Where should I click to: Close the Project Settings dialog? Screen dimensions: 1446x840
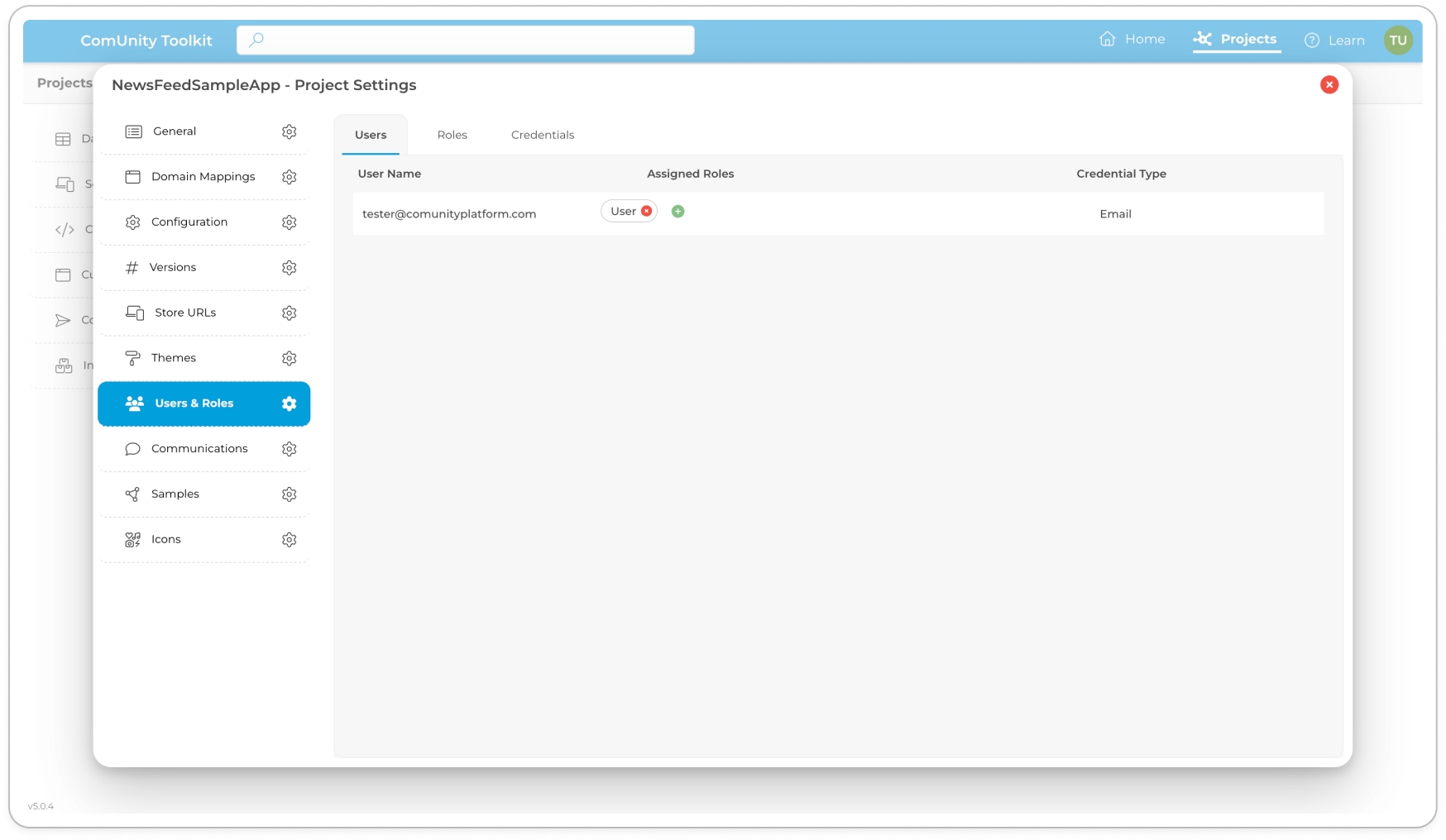click(x=1329, y=85)
